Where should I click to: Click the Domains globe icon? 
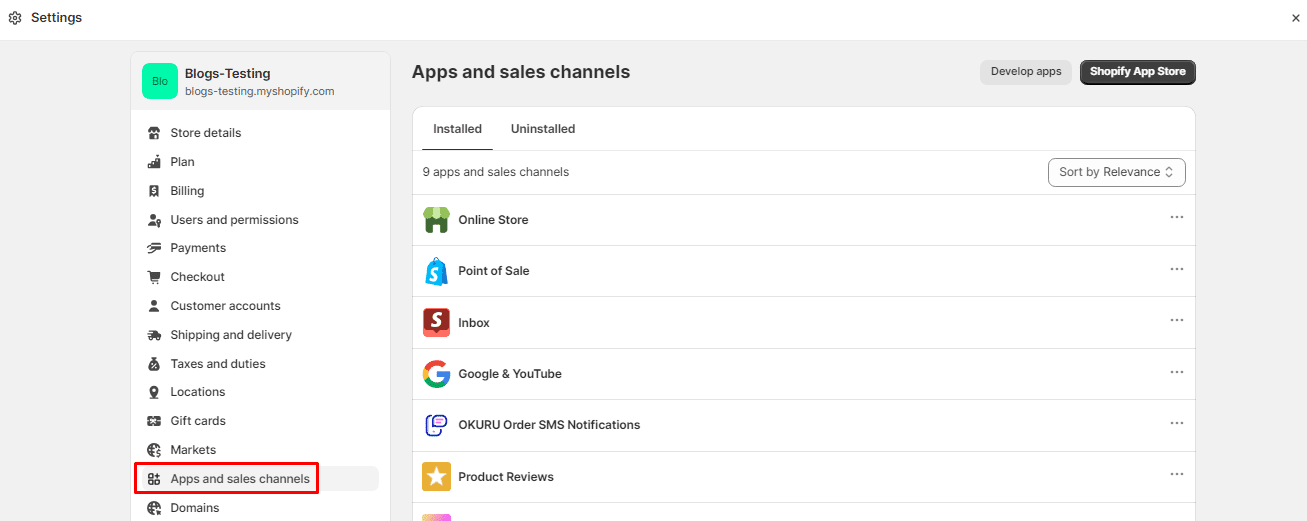(154, 508)
